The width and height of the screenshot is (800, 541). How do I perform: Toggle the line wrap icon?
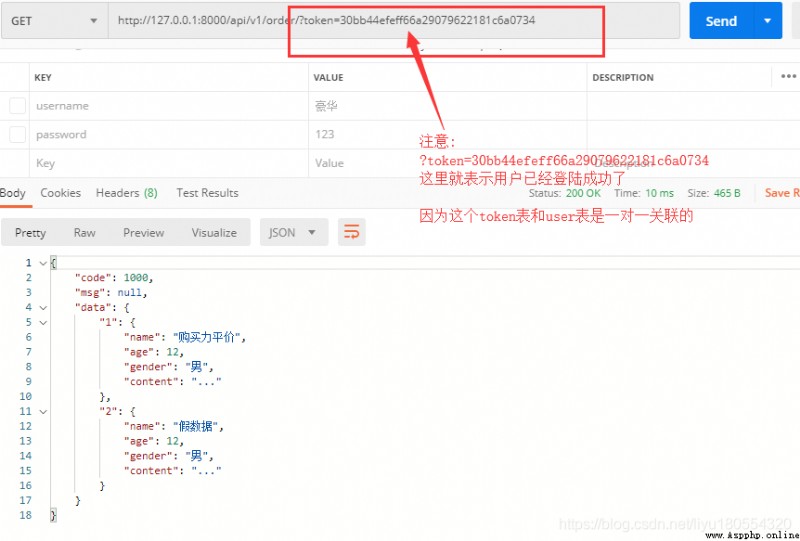[x=352, y=233]
